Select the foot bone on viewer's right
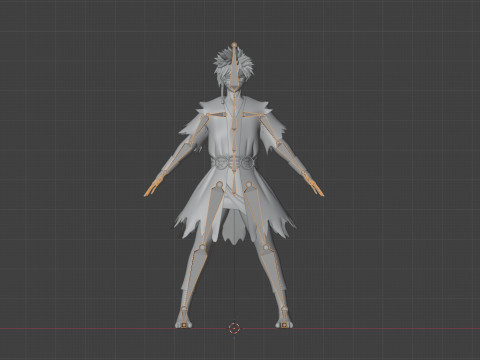Viewport: 480px width, 360px height. (x=284, y=317)
